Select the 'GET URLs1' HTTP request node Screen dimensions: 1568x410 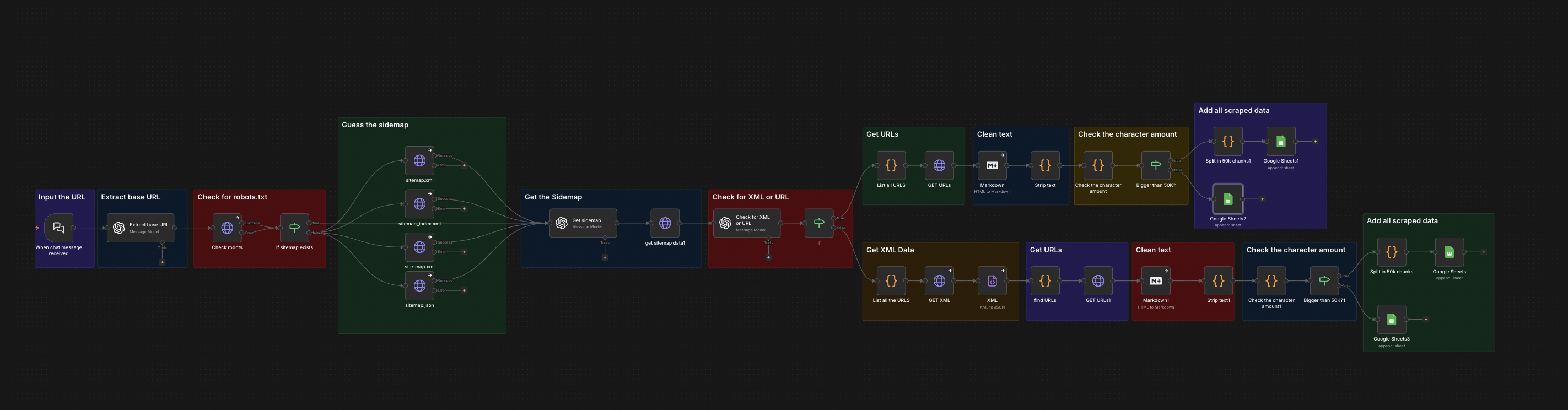(x=1098, y=281)
